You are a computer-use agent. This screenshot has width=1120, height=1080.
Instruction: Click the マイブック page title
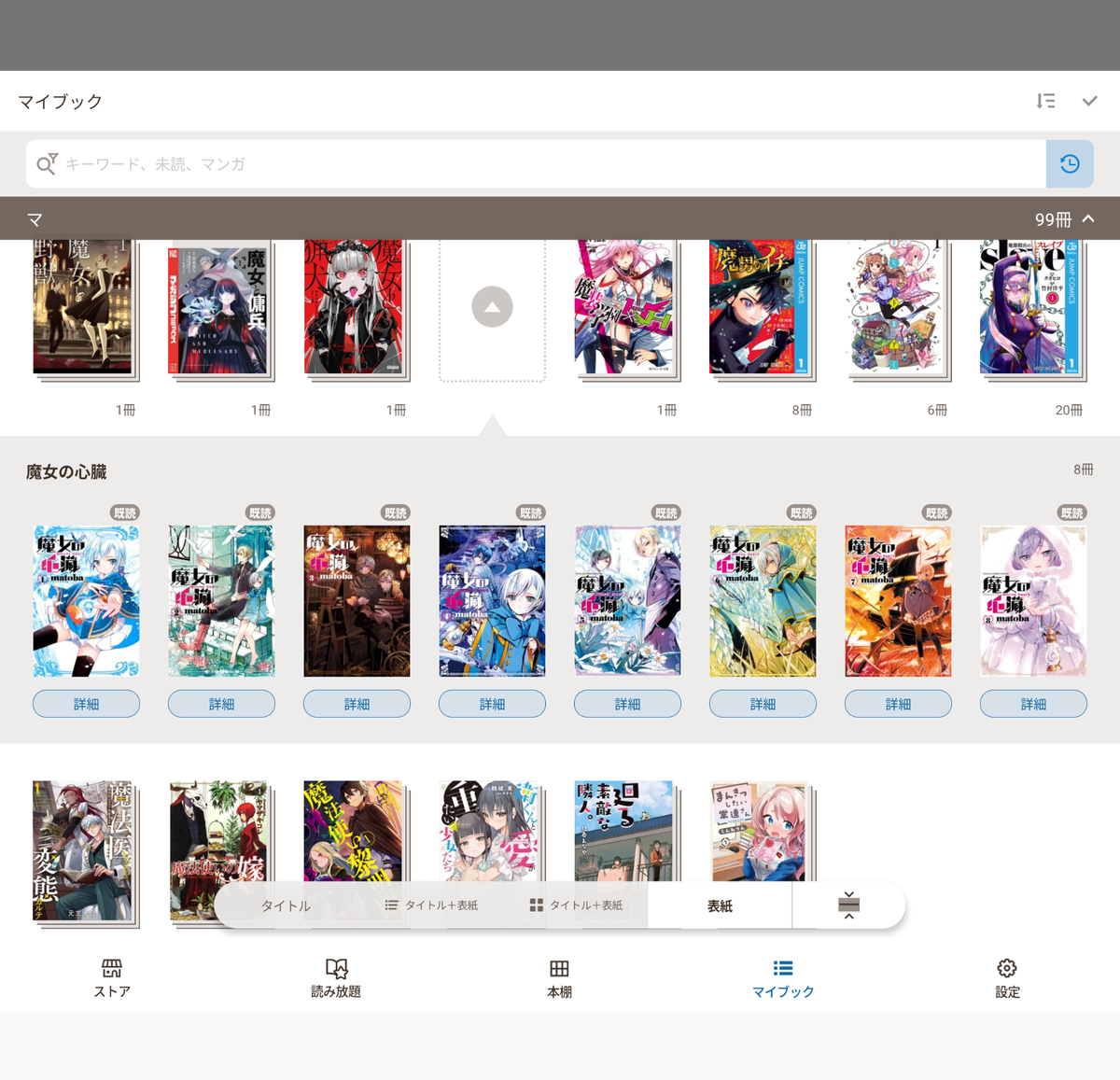click(x=61, y=101)
